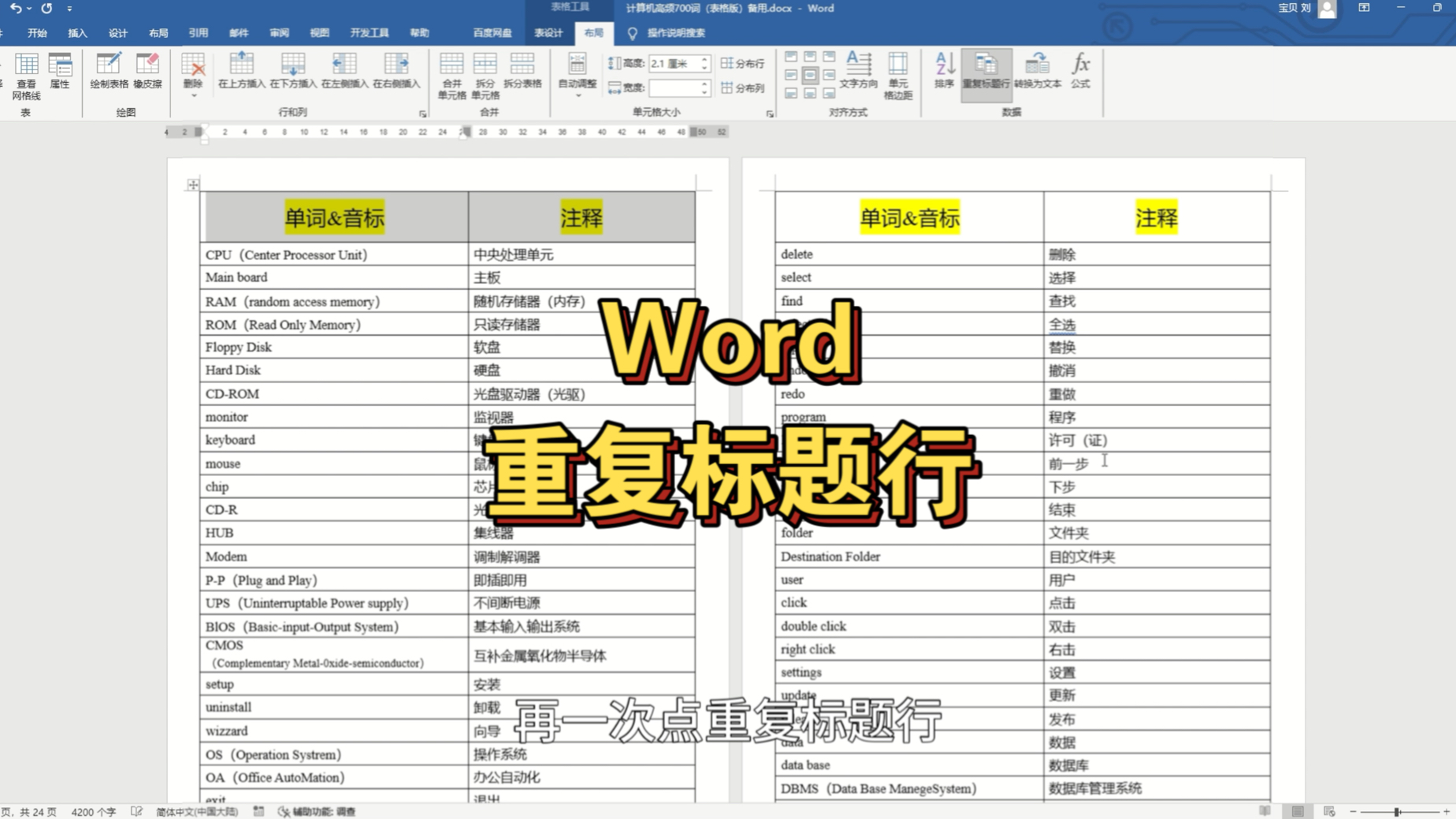Enable 查看网格线 (View Gridlines)
The height and width of the screenshot is (819, 1456).
(27, 75)
